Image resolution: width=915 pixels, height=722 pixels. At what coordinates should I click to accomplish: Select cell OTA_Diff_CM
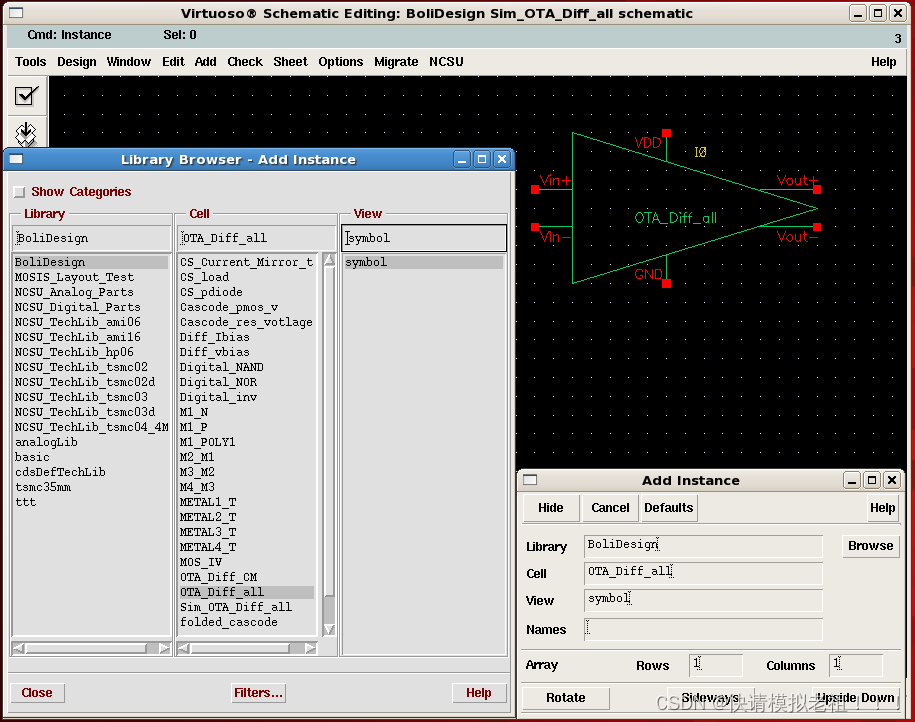[218, 577]
